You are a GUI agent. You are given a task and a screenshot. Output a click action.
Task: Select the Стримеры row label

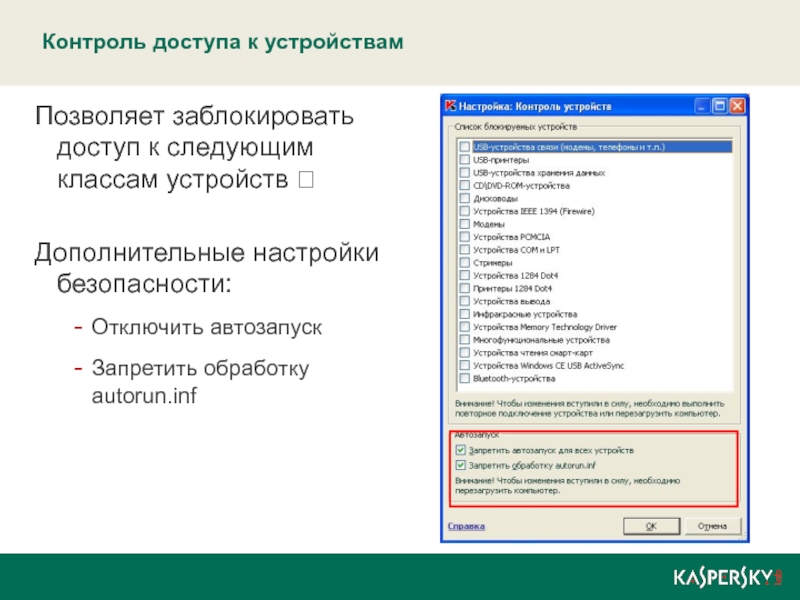click(492, 263)
